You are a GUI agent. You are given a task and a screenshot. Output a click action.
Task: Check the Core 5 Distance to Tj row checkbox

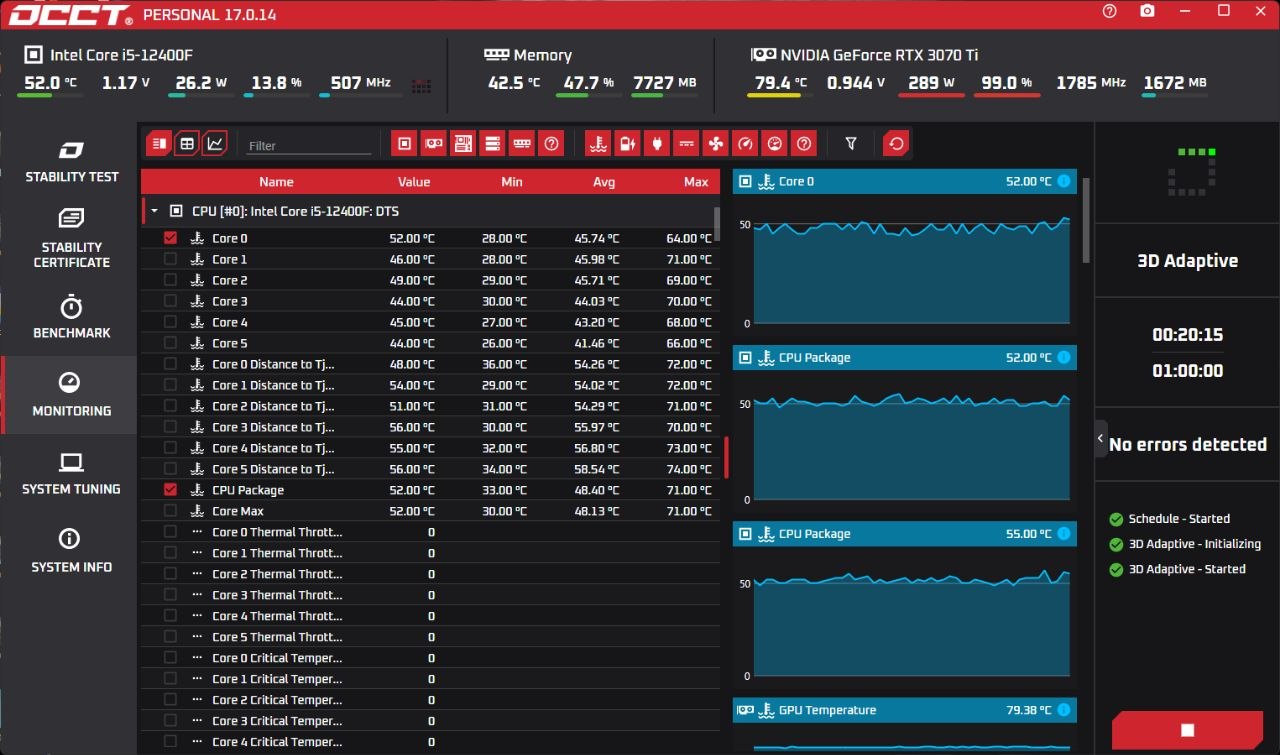[x=170, y=469]
